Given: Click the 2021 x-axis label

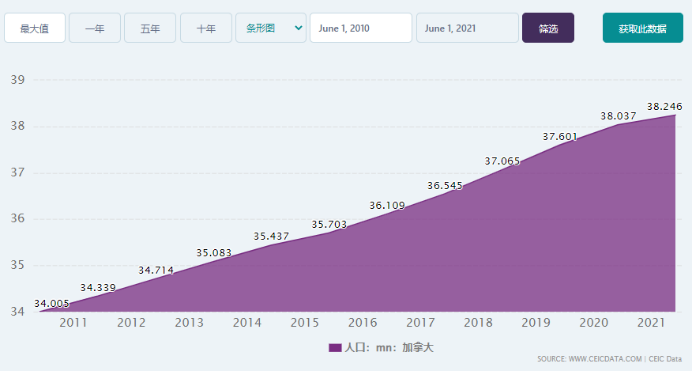Looking at the screenshot, I should point(651,323).
